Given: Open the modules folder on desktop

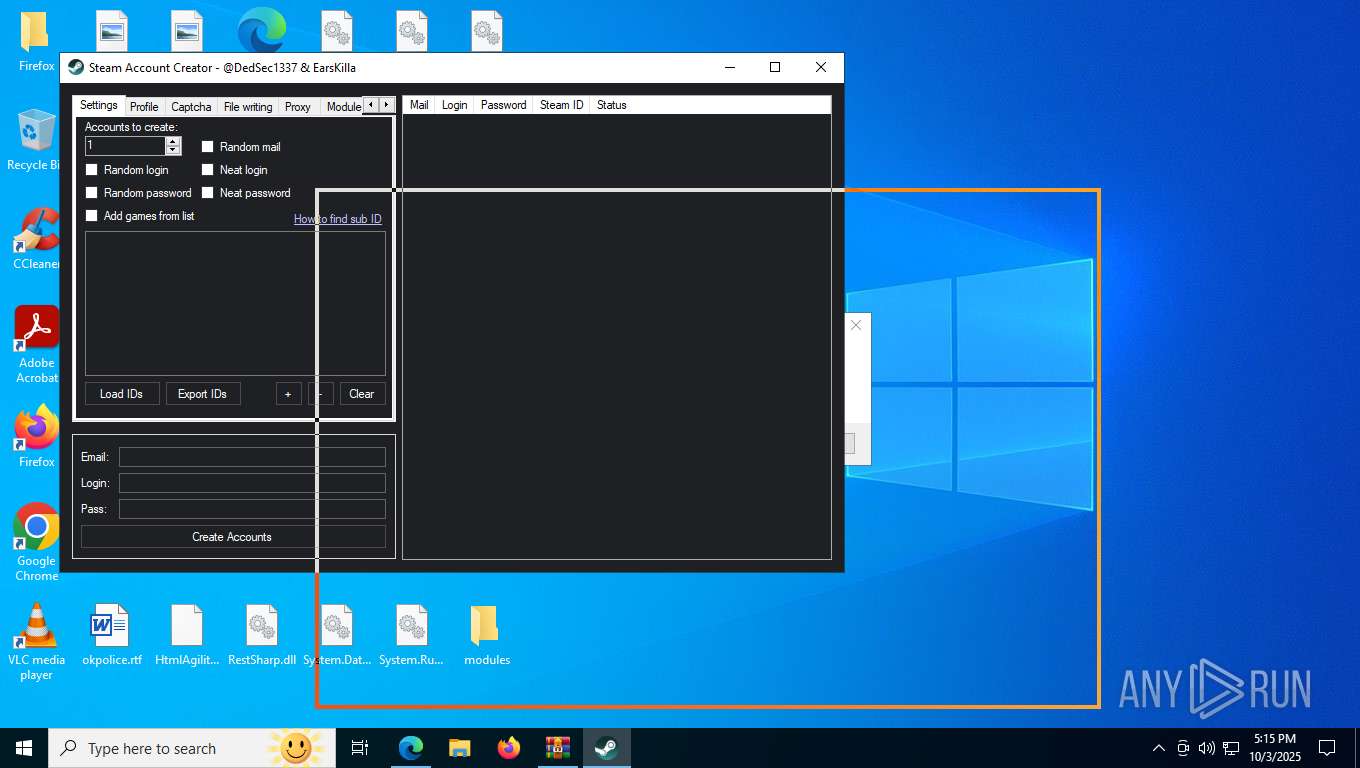Looking at the screenshot, I should (x=486, y=634).
